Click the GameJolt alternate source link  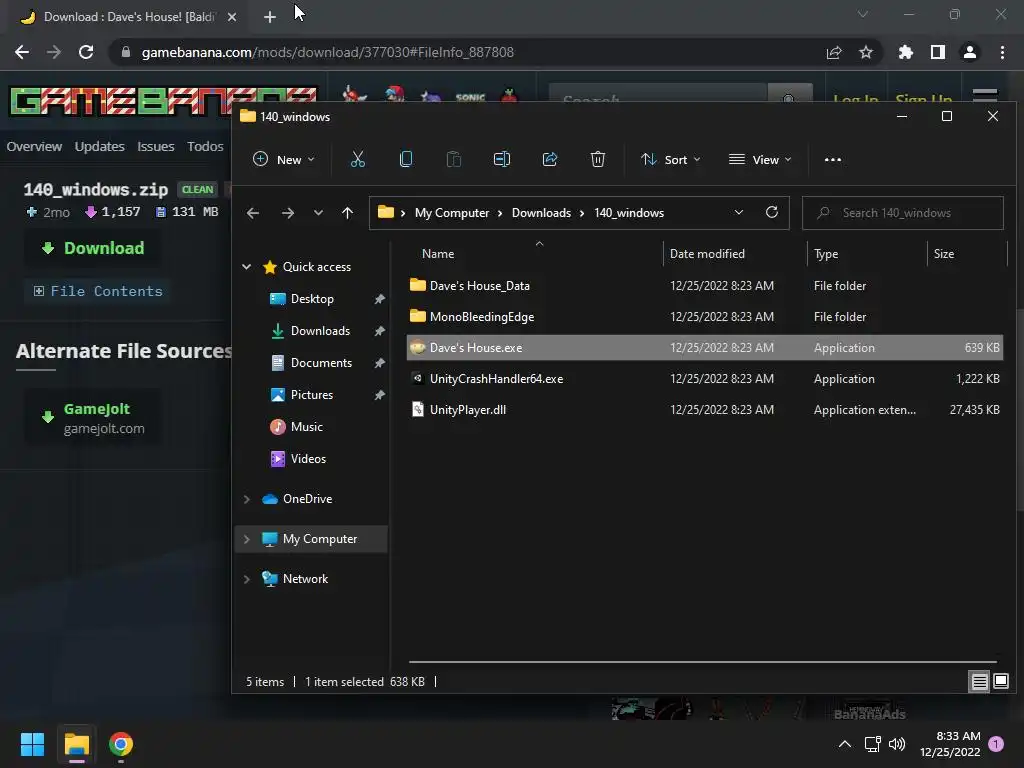(93, 418)
